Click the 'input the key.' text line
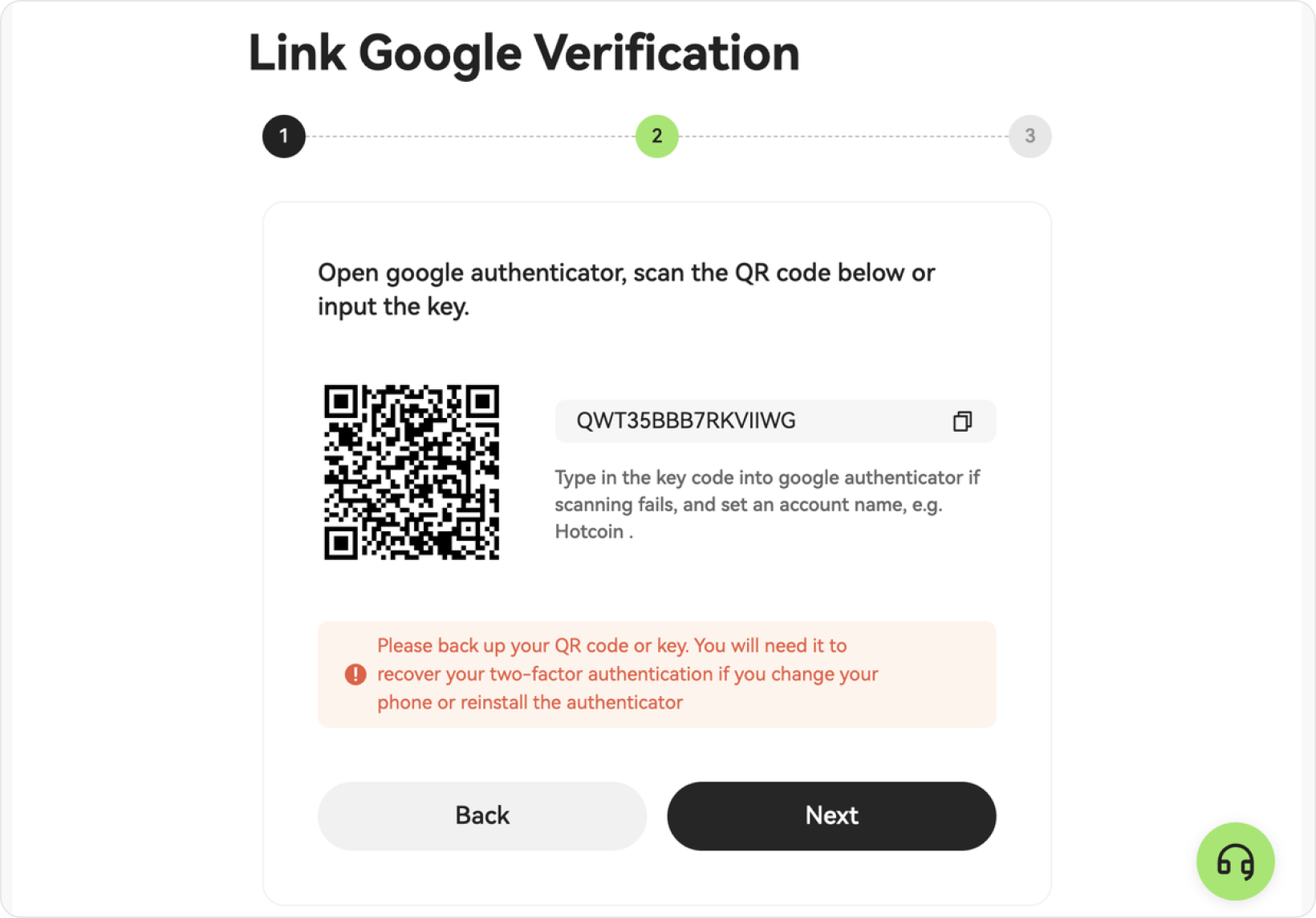 tap(393, 307)
